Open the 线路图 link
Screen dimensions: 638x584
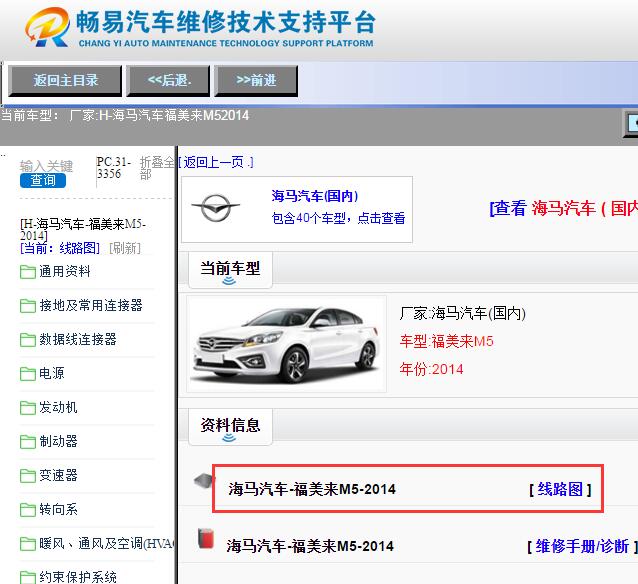click(x=560, y=489)
